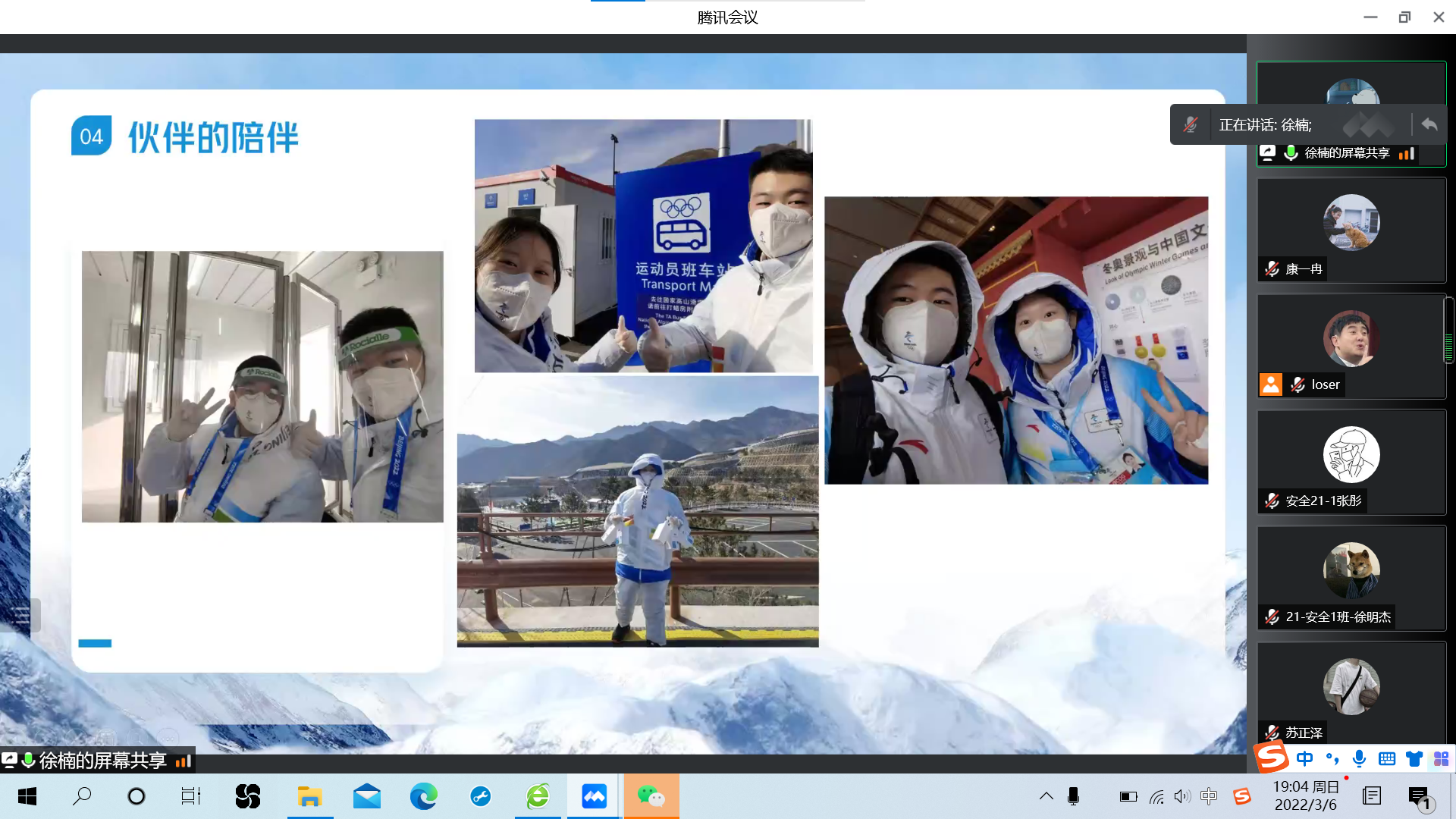
Task: Open the Windows Start menu
Action: point(27,796)
